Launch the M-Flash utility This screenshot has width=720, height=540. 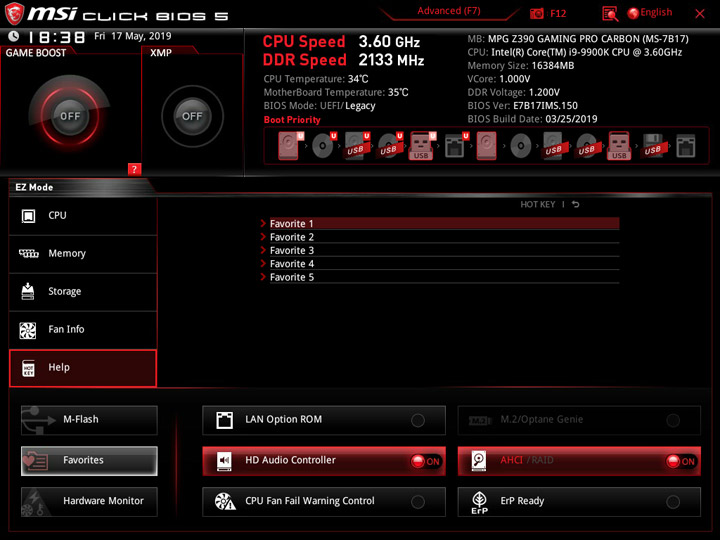tap(89, 420)
